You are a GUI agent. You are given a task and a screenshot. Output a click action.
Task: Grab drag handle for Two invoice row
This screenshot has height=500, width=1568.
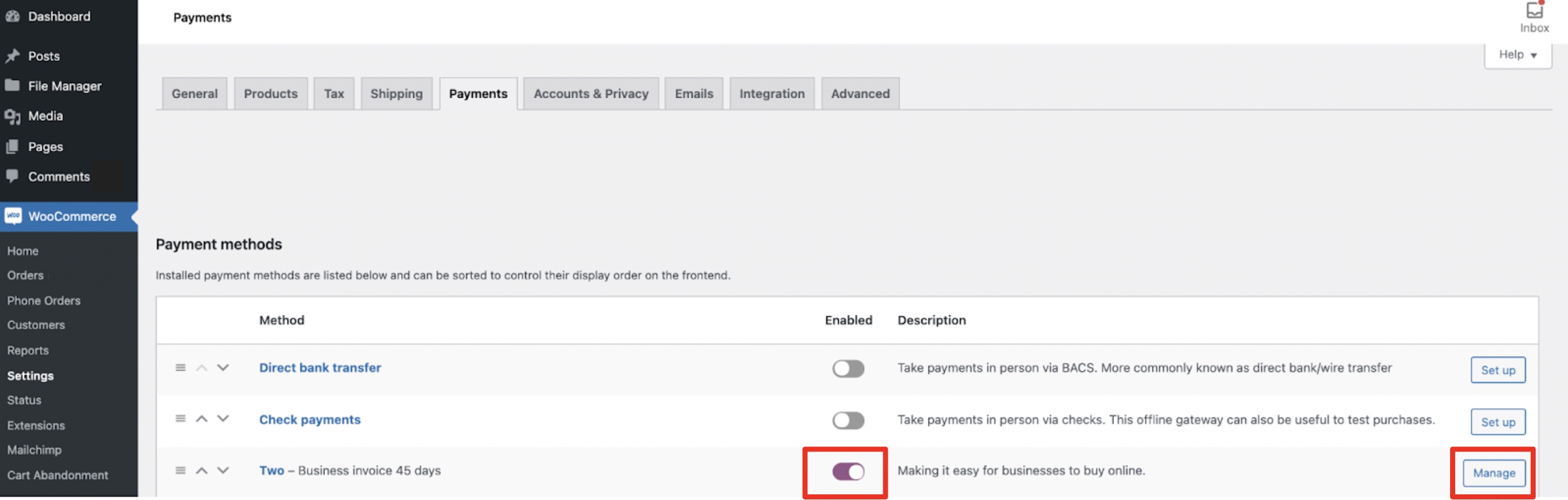(180, 470)
